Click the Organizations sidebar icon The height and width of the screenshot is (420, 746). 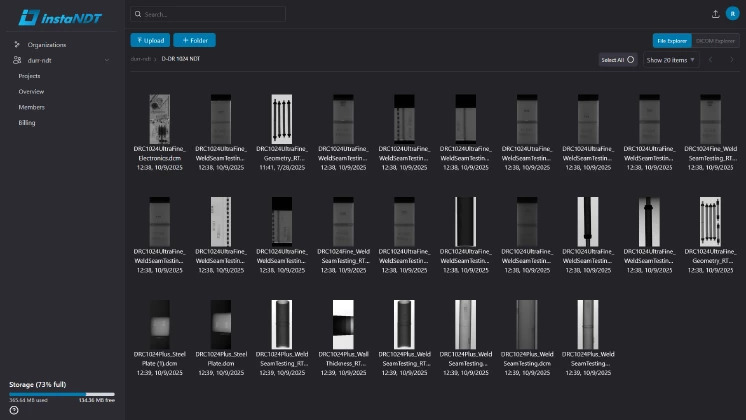coord(17,45)
